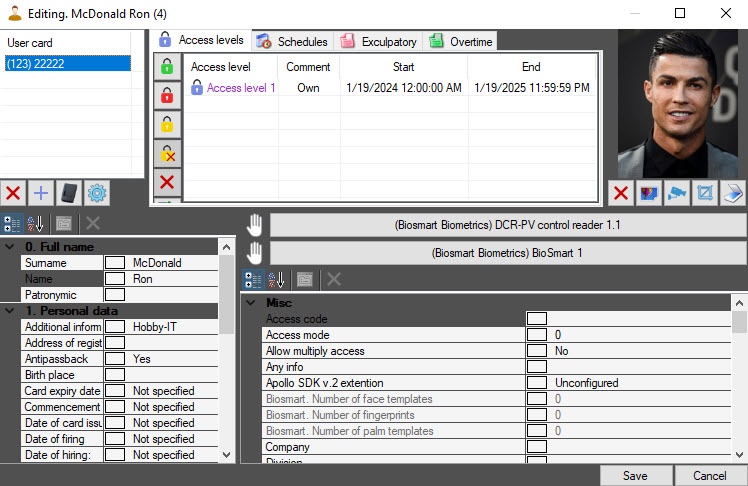Open property pages icon above Misc grid

click(305, 279)
